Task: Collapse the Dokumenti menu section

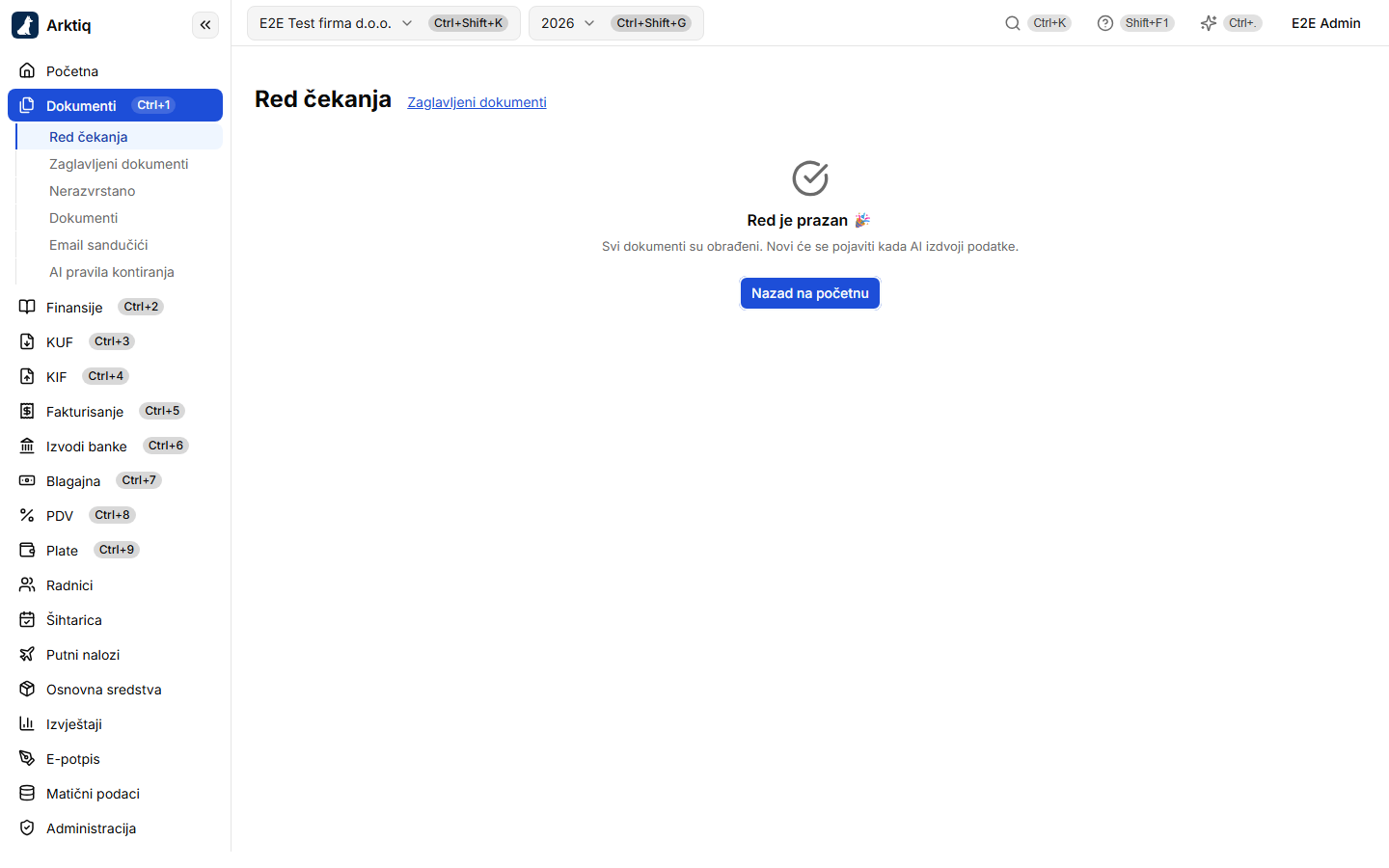Action: click(x=115, y=105)
